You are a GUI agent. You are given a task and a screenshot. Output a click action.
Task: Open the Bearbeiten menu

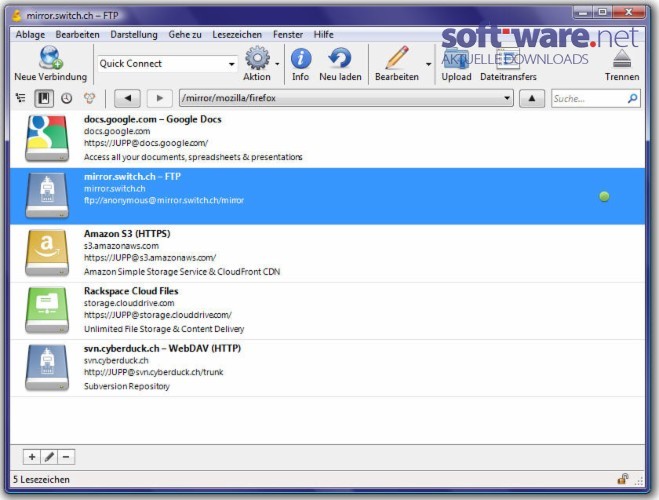[x=78, y=34]
